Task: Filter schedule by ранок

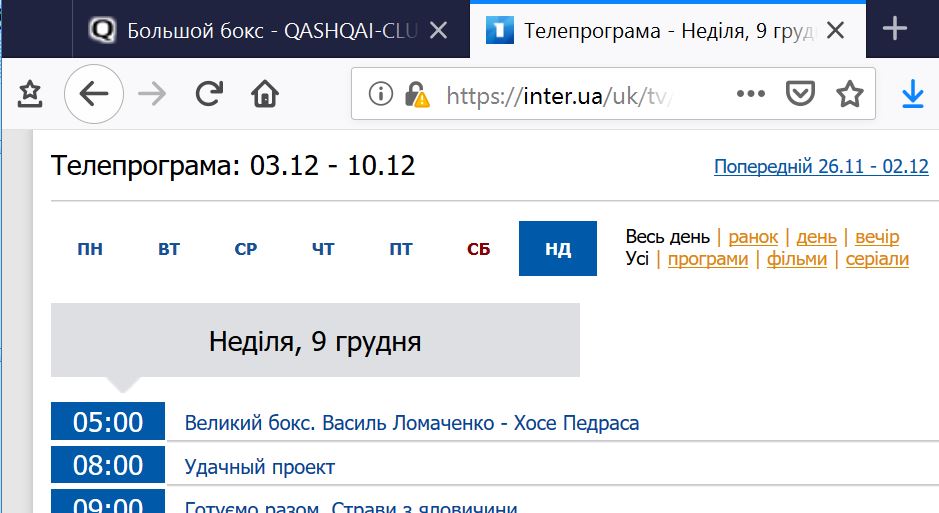Action: (x=753, y=237)
